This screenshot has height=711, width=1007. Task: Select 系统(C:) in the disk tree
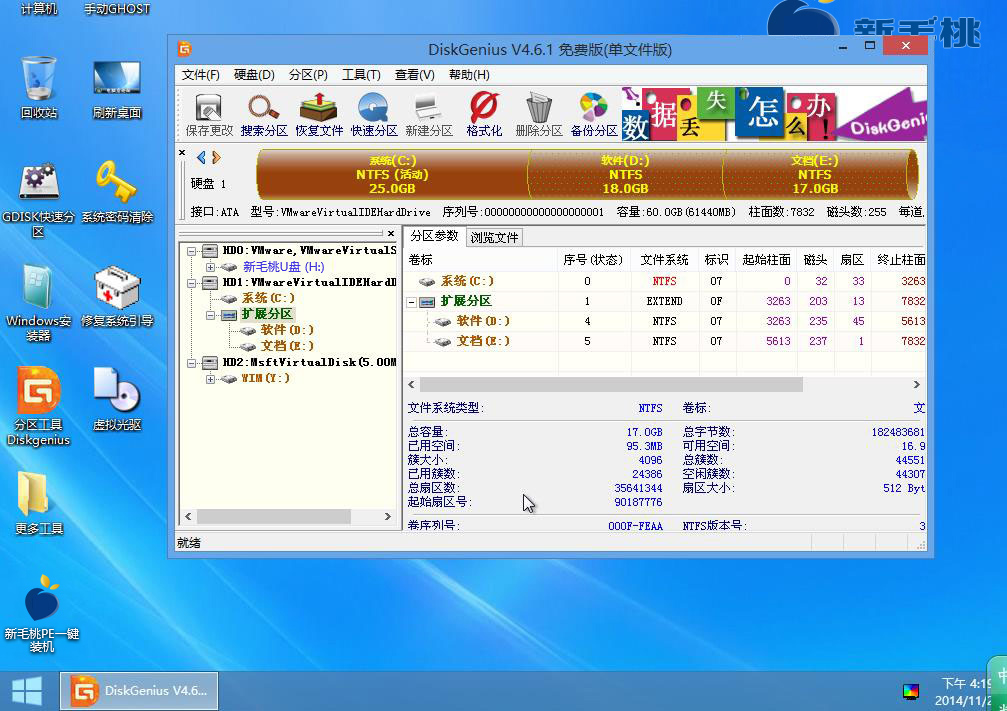pos(268,298)
